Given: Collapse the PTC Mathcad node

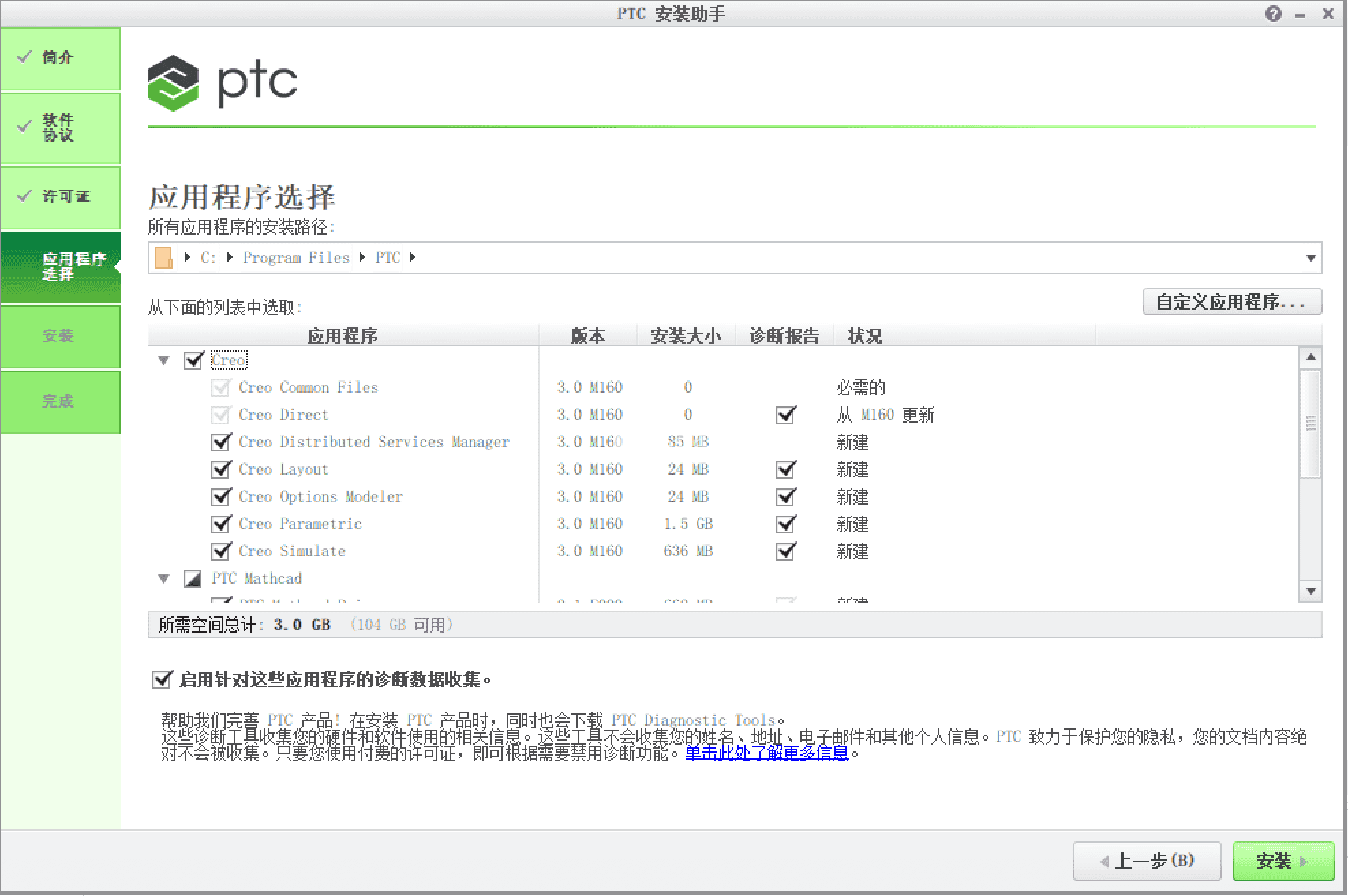Looking at the screenshot, I should (x=163, y=578).
